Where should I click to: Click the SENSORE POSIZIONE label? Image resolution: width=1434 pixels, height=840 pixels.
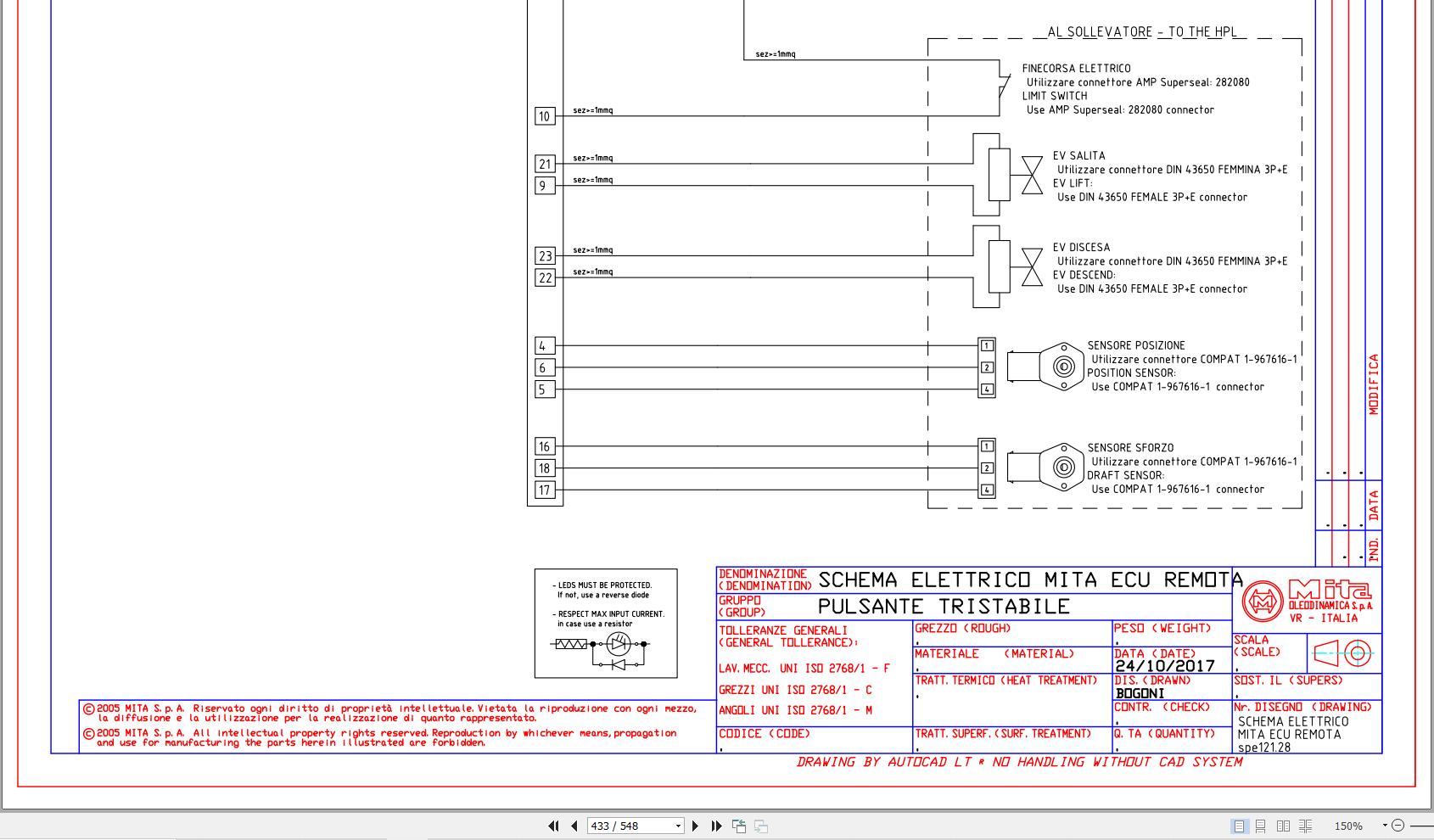click(x=1136, y=345)
